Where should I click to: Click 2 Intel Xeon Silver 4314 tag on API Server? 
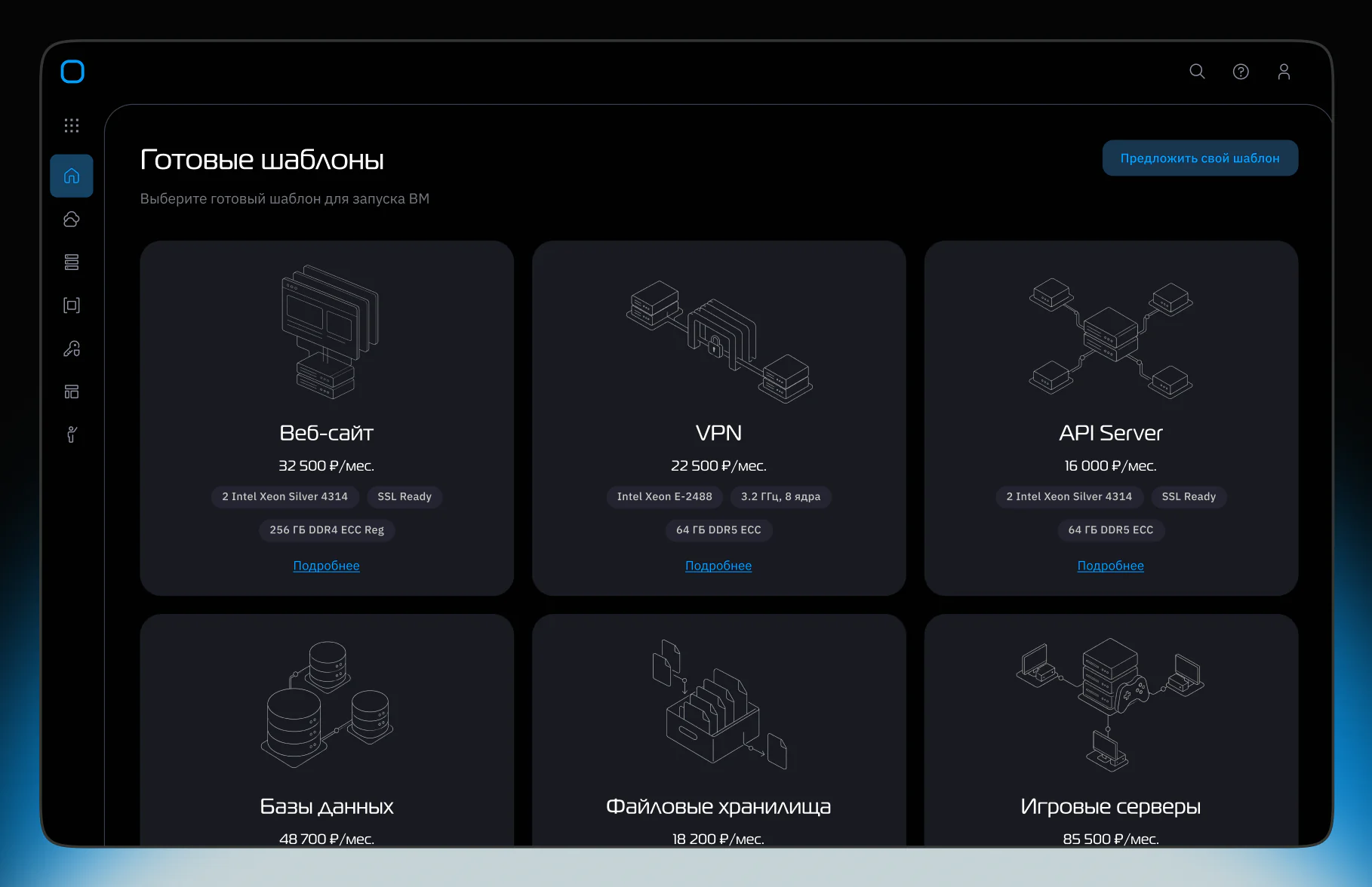[x=1069, y=497]
